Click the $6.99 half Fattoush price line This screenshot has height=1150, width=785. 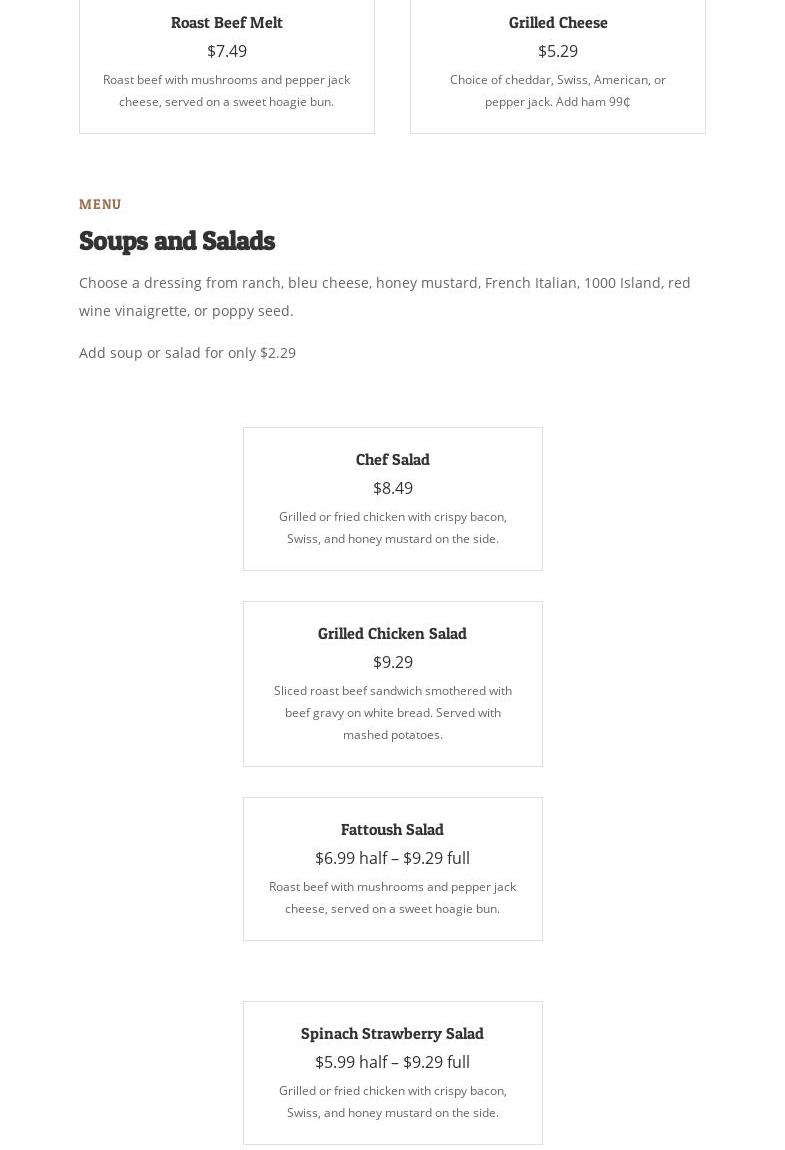(x=392, y=858)
